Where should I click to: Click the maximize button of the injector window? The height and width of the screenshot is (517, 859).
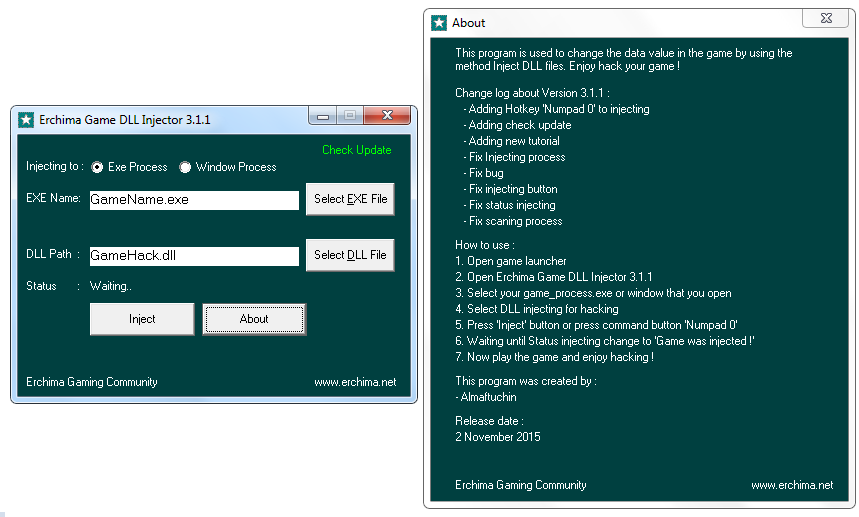[x=350, y=116]
